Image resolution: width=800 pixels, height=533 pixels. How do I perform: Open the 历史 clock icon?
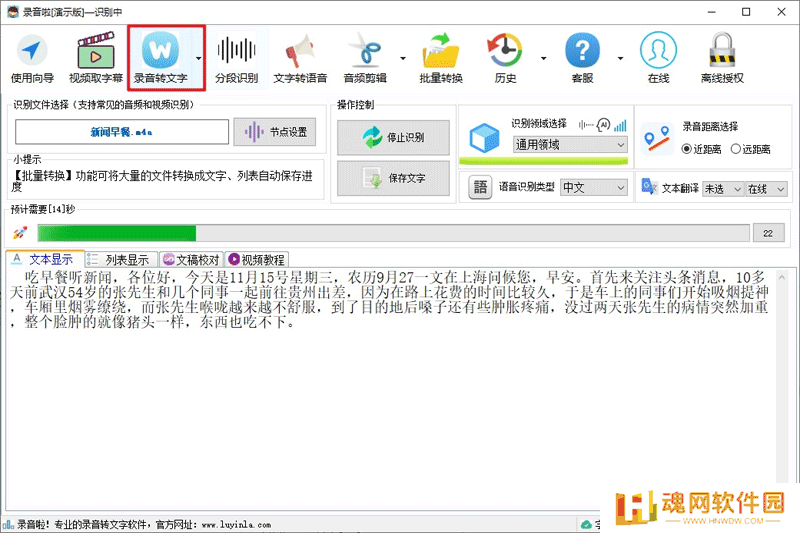coord(505,58)
